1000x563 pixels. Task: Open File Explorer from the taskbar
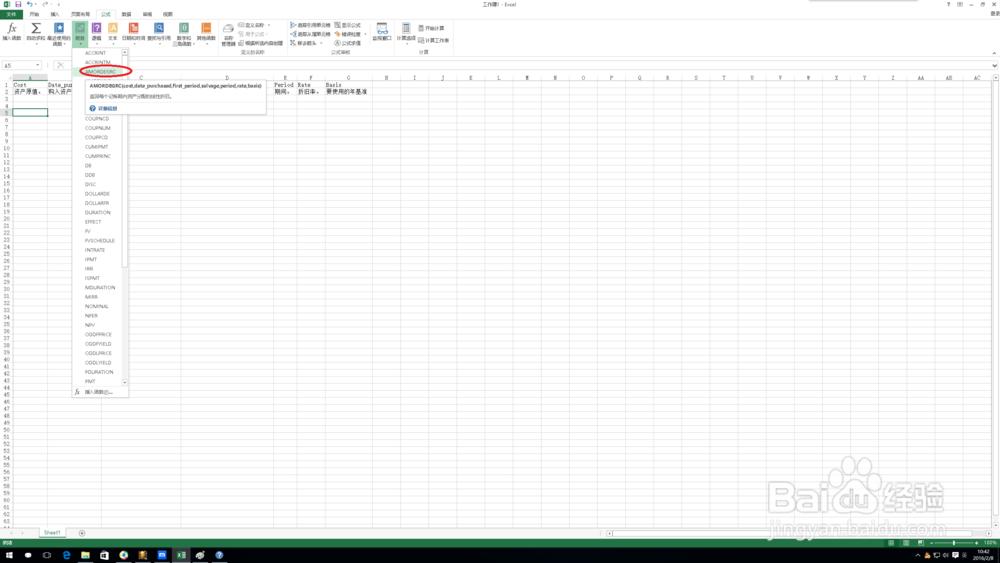click(85, 555)
